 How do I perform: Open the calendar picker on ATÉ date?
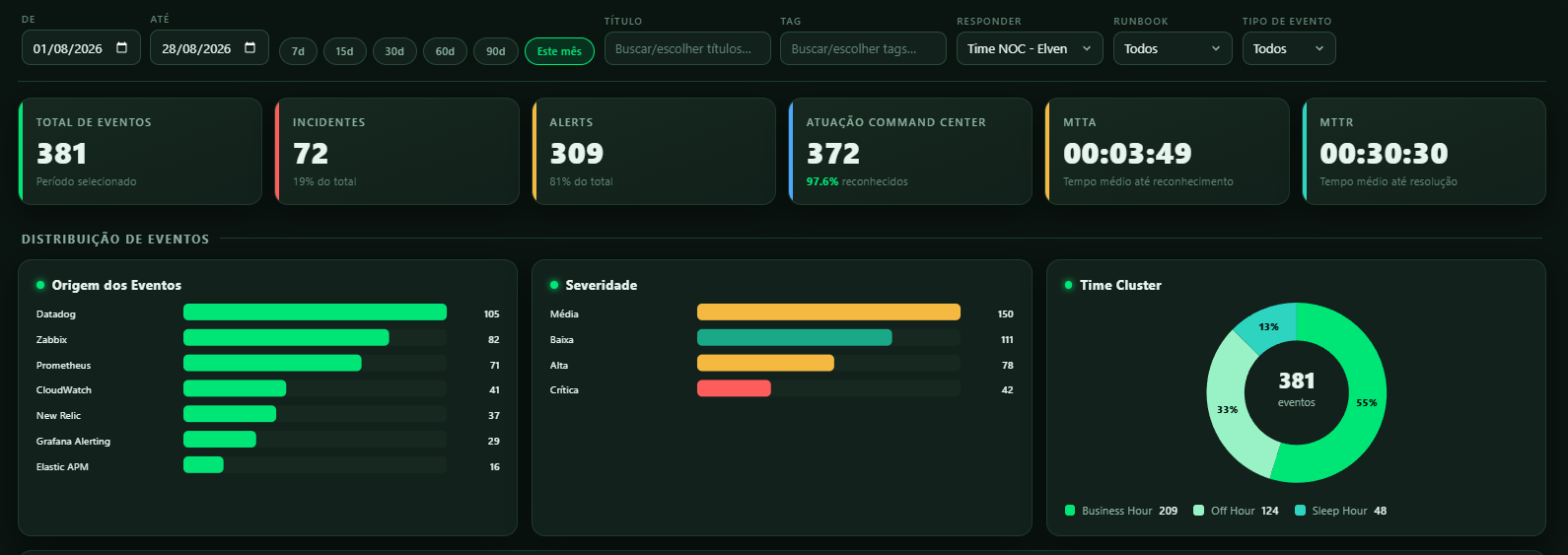tap(249, 48)
